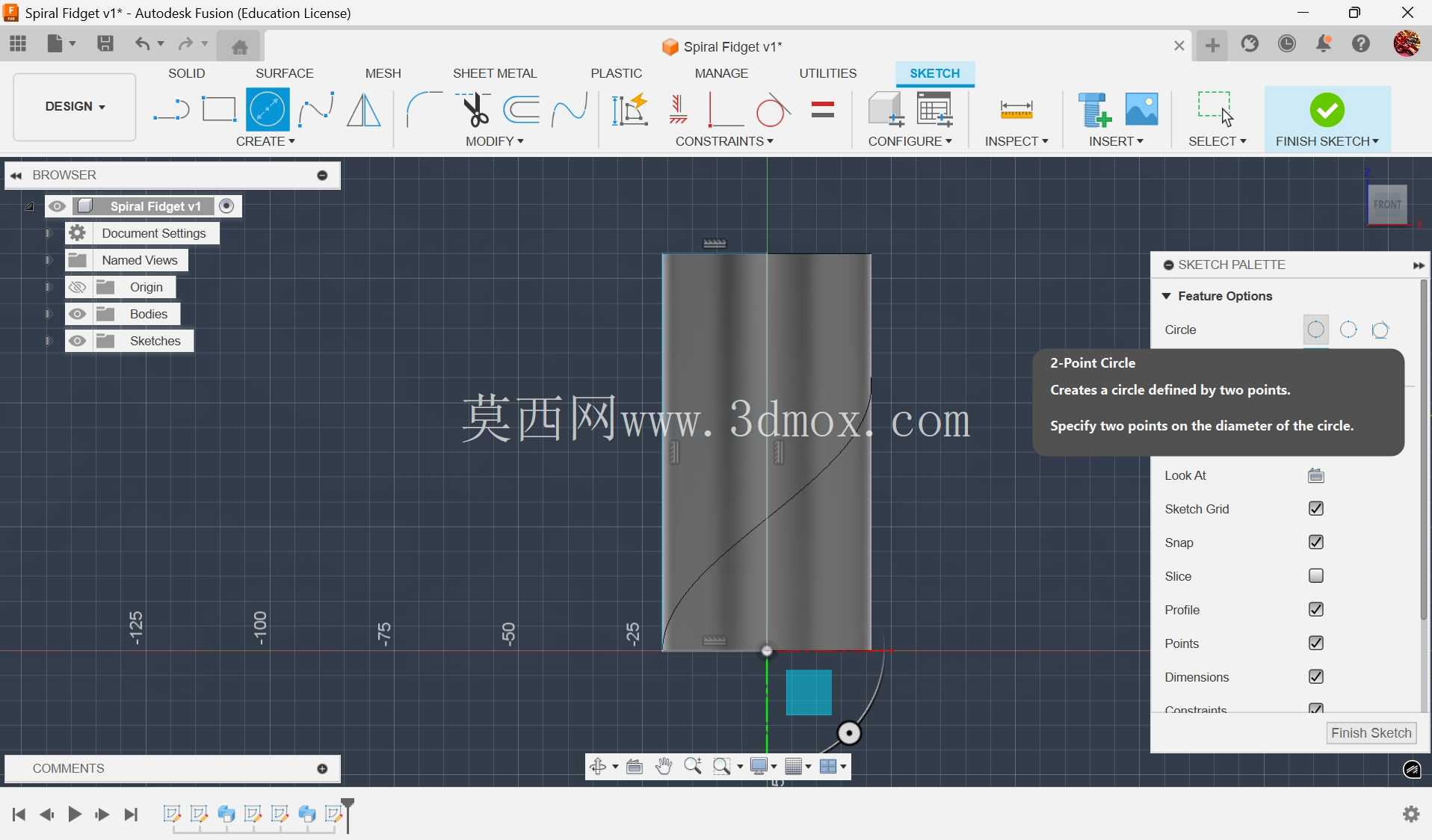Select the Pan hand tool

(664, 767)
